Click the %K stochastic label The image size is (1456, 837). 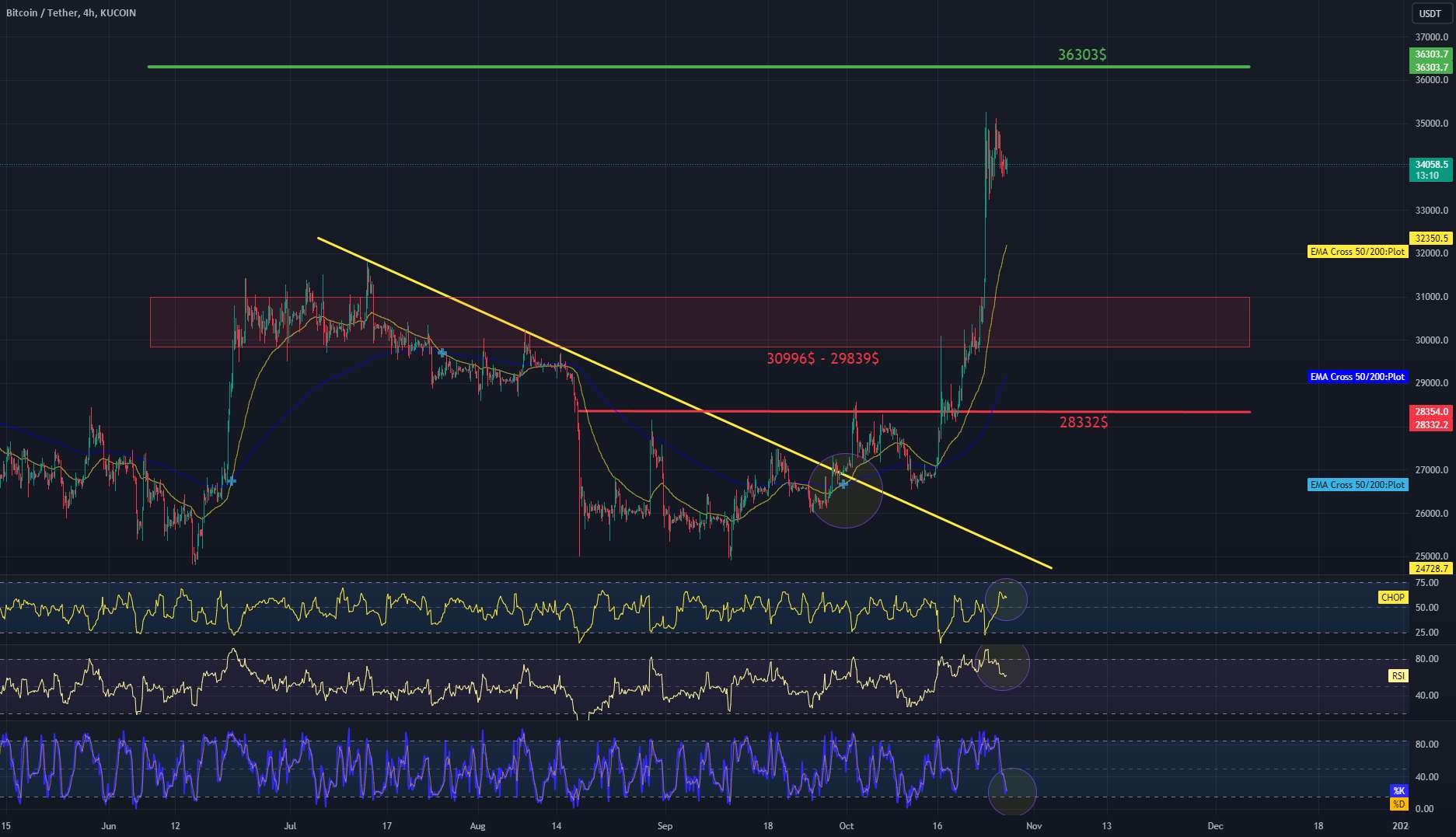coord(1398,791)
